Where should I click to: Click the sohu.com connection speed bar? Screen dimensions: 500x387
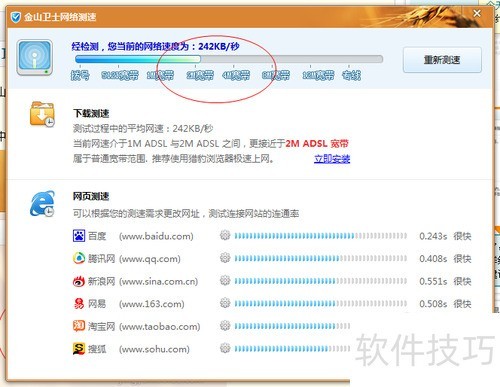(x=292, y=349)
